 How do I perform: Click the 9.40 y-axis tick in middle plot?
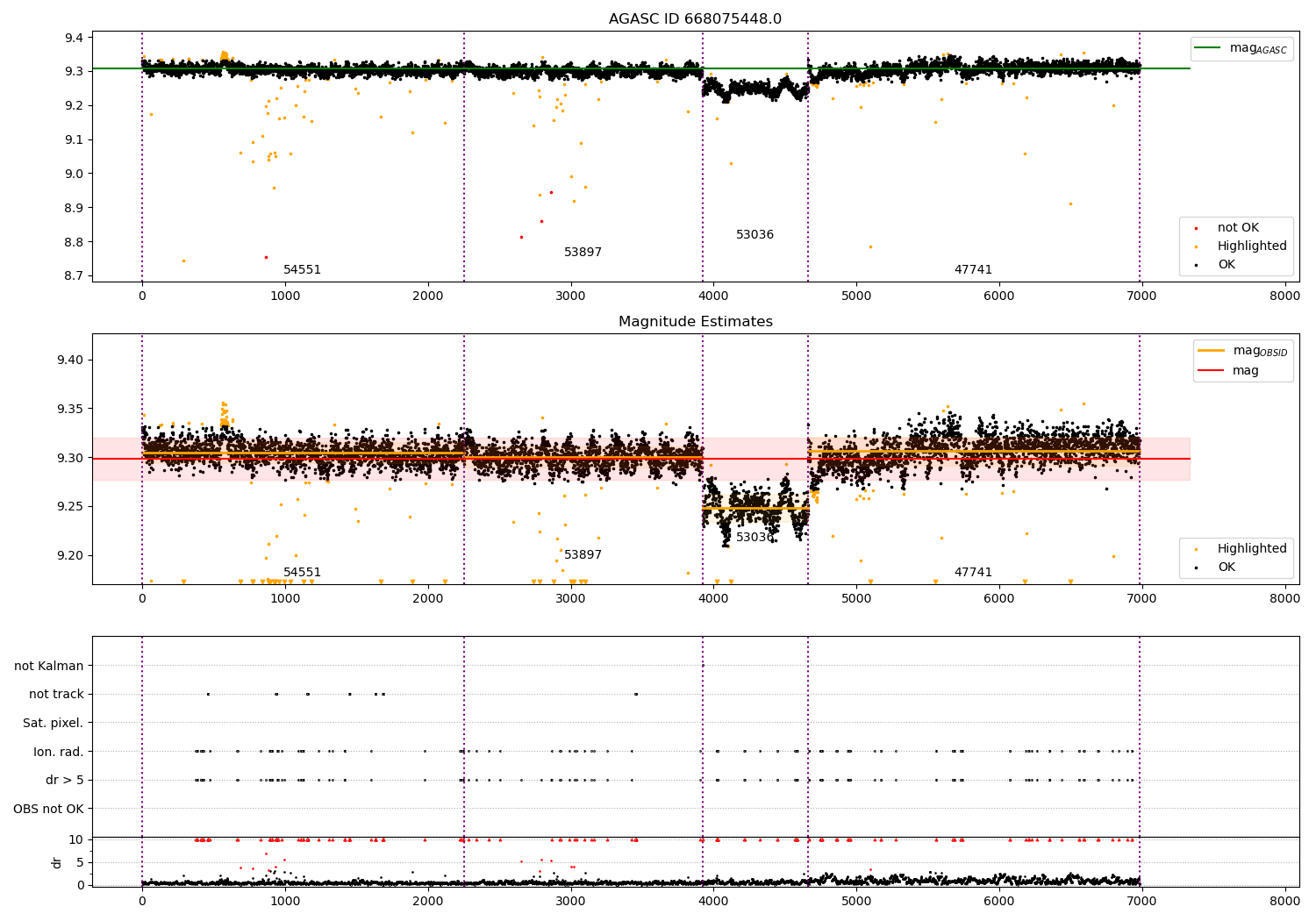click(70, 361)
